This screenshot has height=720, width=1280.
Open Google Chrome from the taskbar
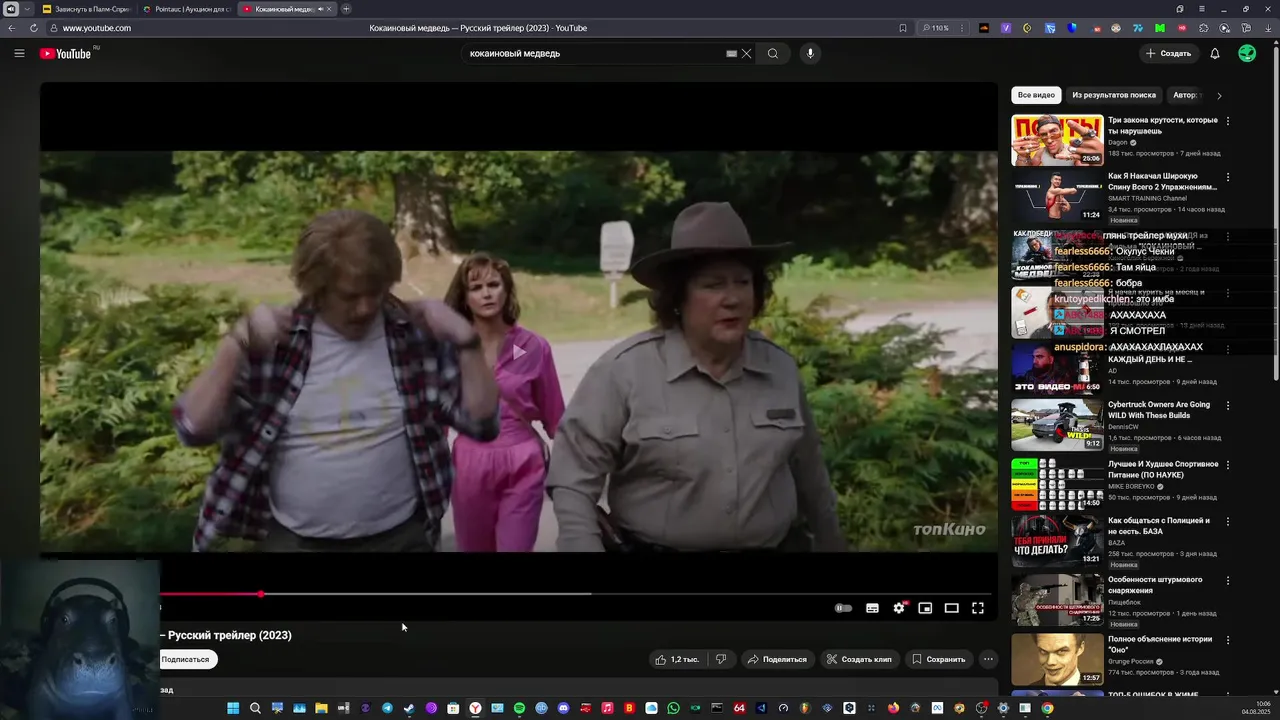[1047, 708]
